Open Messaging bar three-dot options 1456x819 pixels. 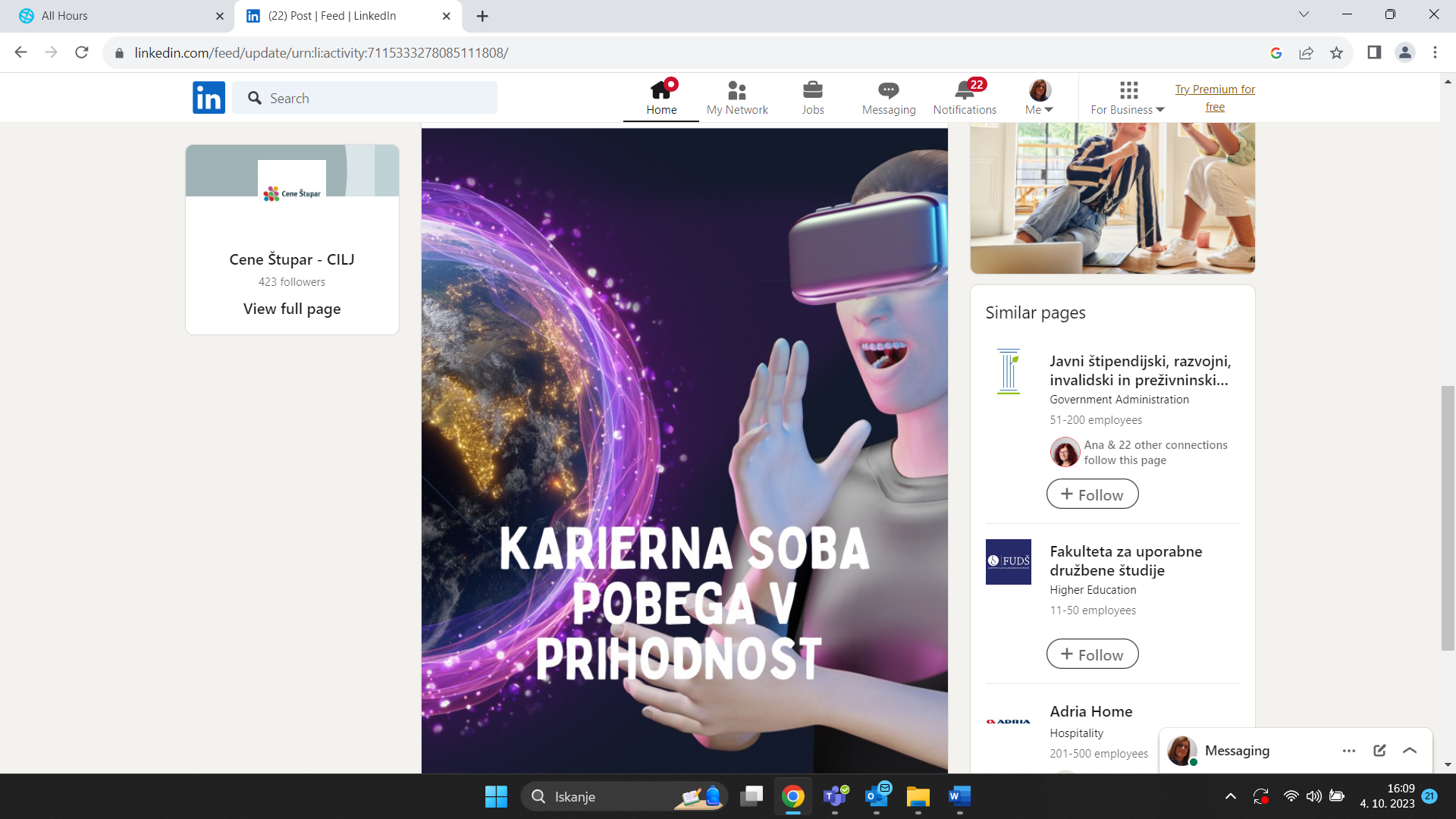point(1348,750)
